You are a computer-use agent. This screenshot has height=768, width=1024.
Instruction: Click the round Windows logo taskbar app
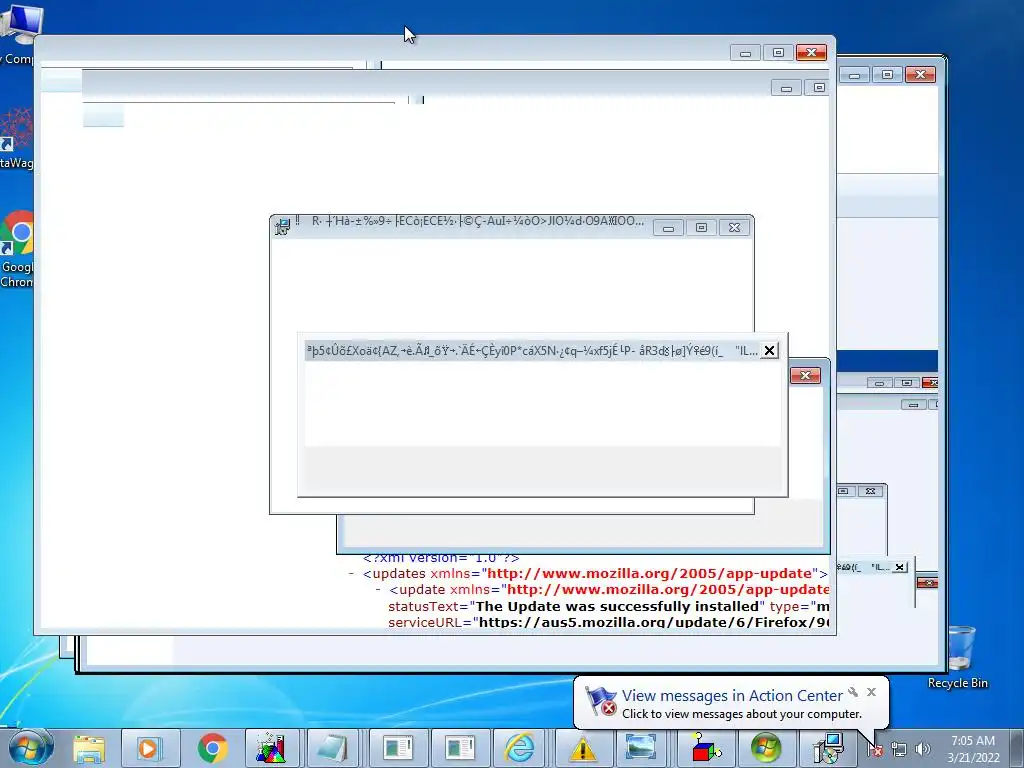765,748
